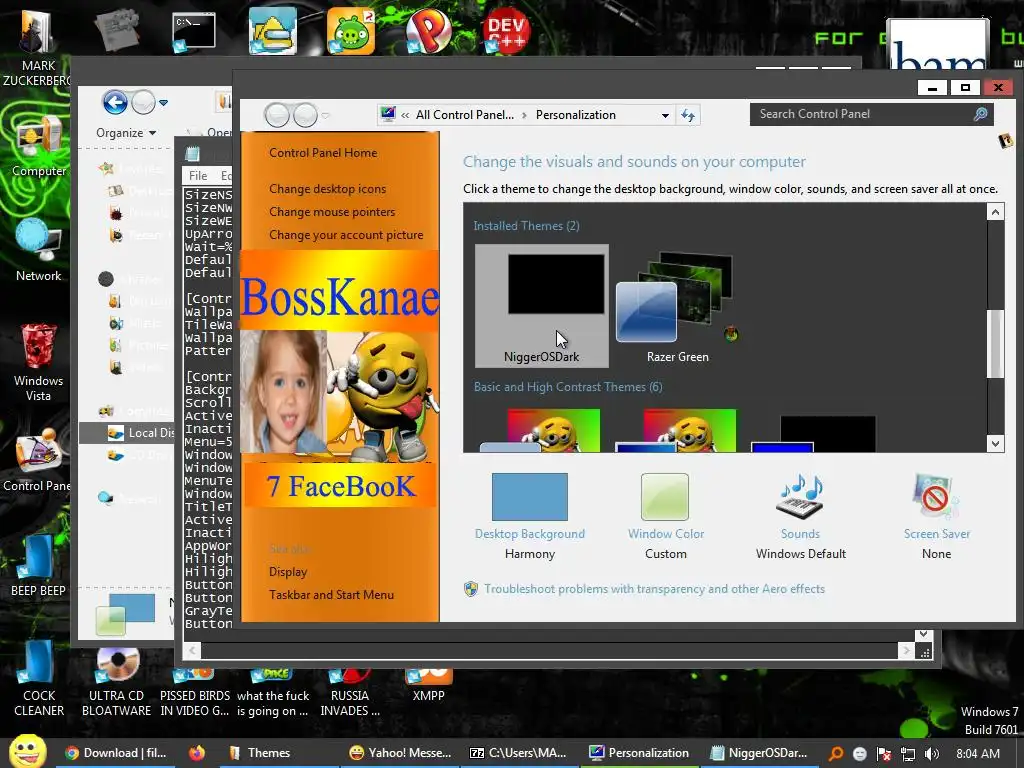This screenshot has width=1024, height=768.
Task: Click the Sounds keyboard-and-notes icon
Action: coord(801,497)
